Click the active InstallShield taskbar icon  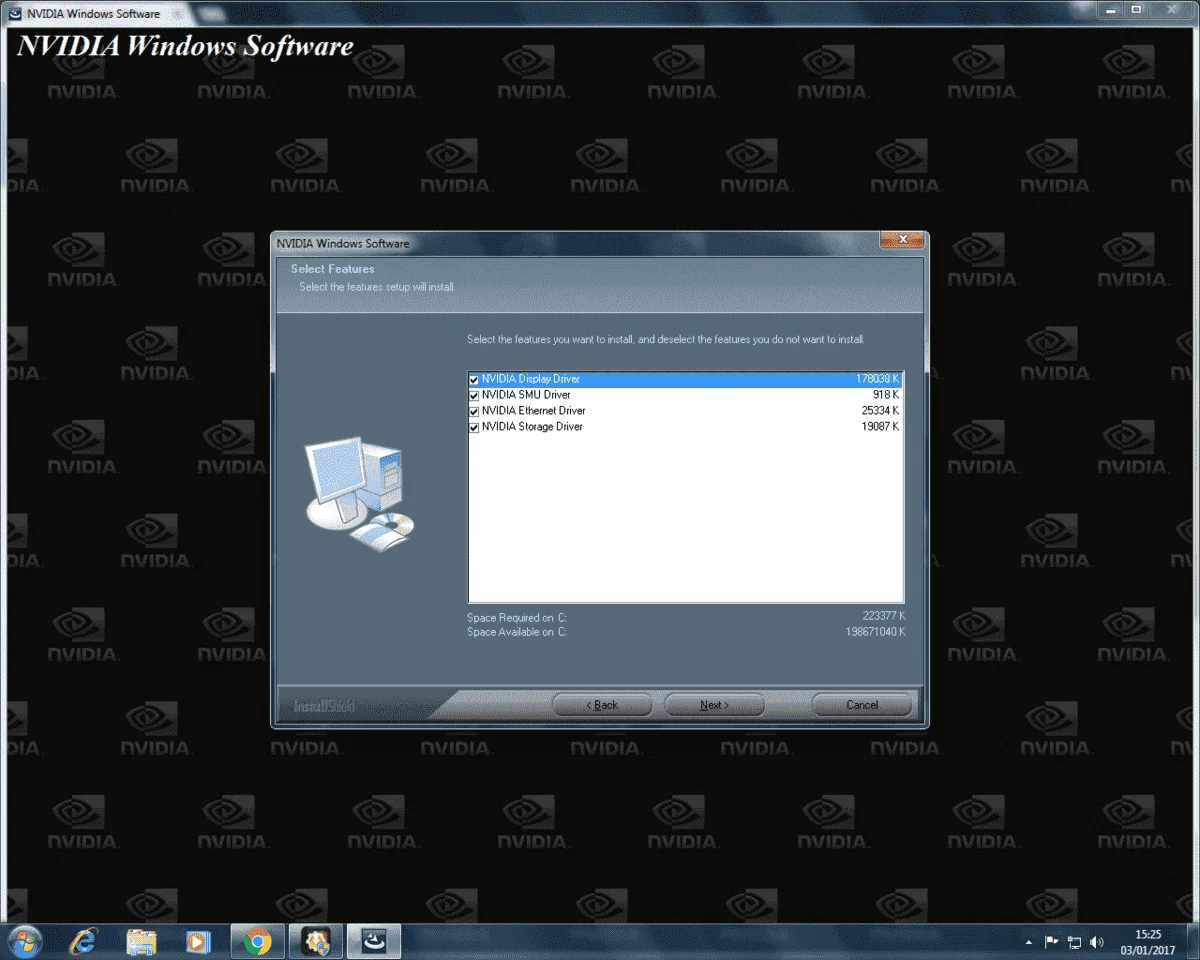coord(374,941)
